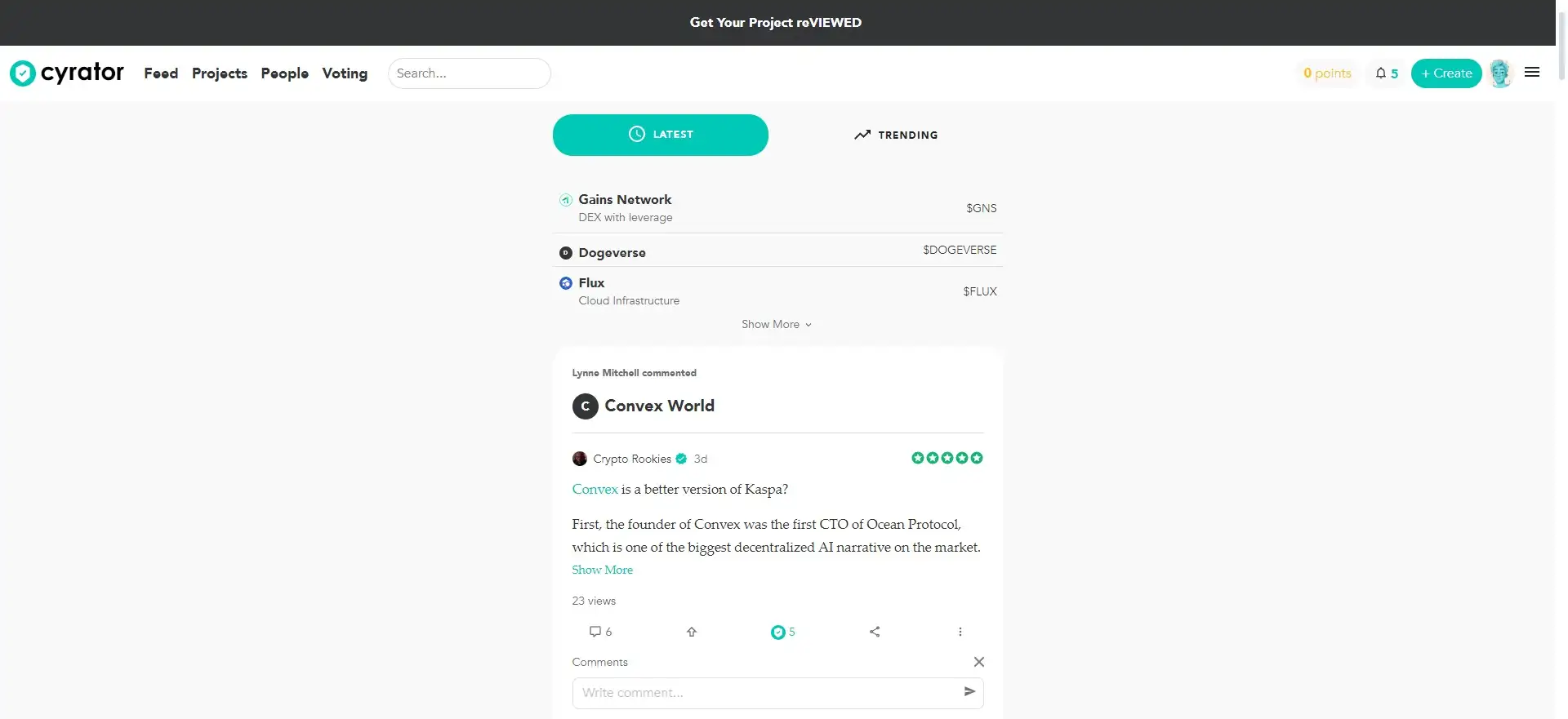
Task: Upvote the Convex World review
Action: 692,632
